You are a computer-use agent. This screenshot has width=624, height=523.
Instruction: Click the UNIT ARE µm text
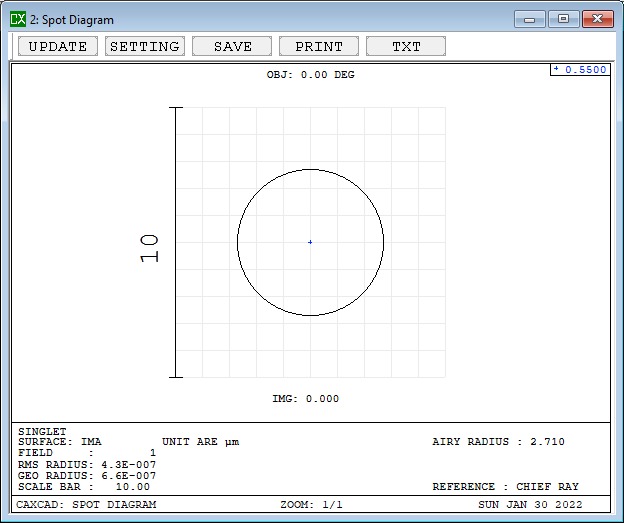[x=201, y=442]
